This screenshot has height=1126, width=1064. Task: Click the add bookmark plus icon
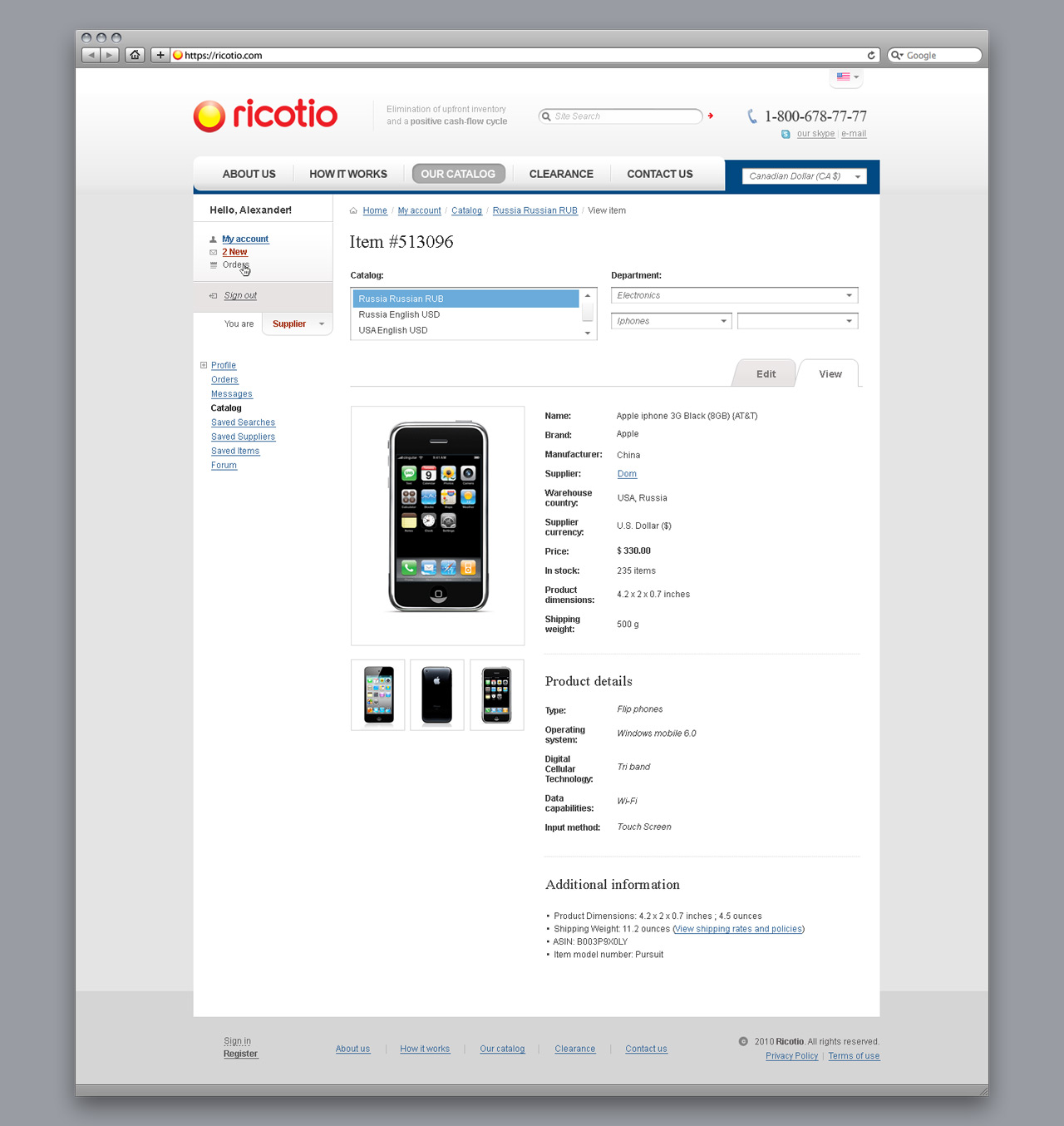click(x=160, y=55)
